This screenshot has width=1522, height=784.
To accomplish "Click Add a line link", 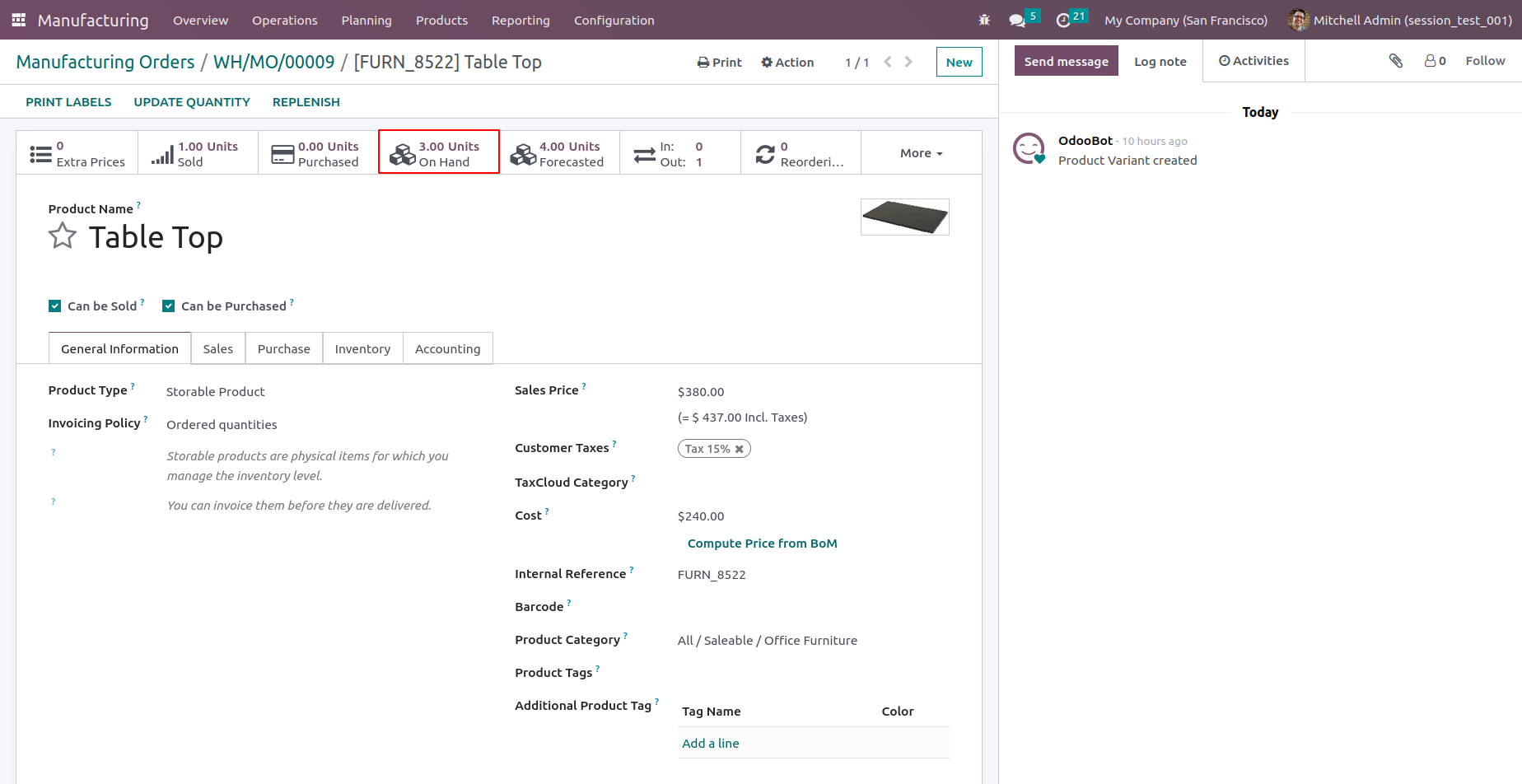I will tap(711, 744).
